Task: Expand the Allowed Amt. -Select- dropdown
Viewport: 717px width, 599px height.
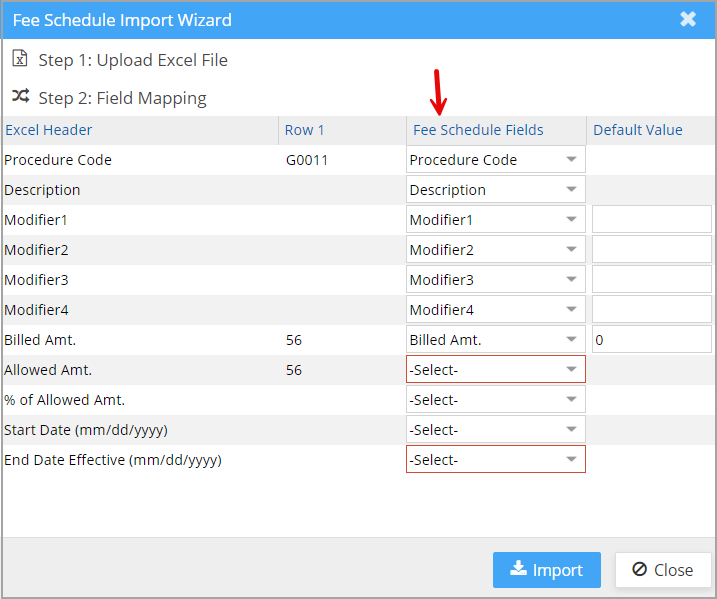Action: click(x=496, y=369)
